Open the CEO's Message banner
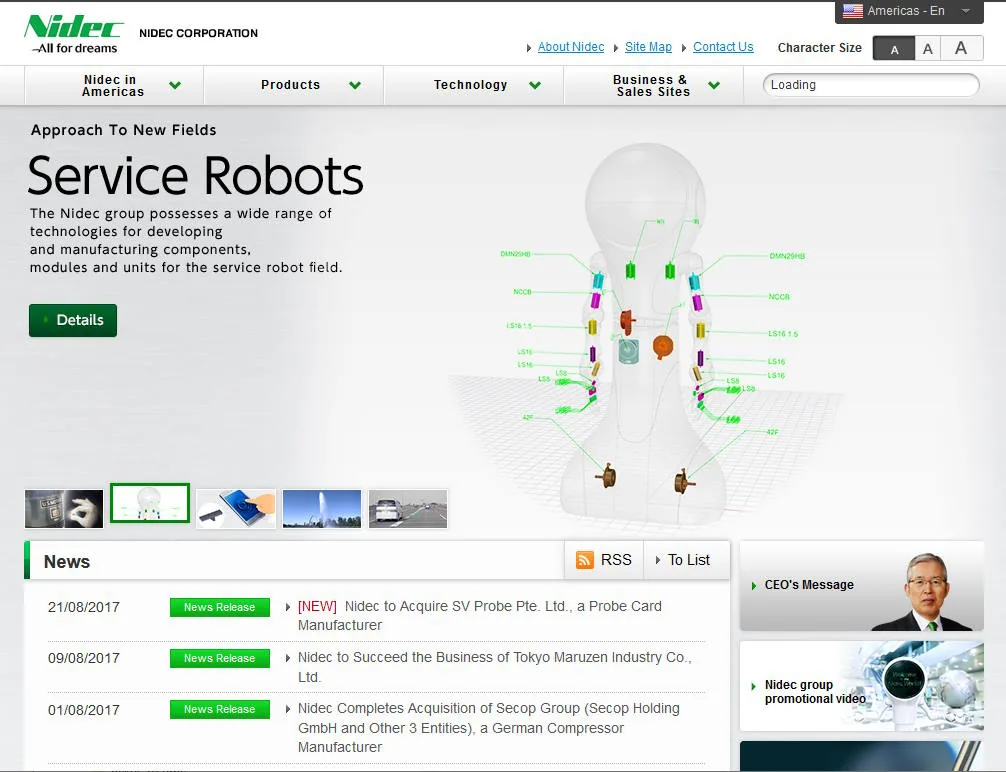The image size is (1006, 772). click(862, 586)
